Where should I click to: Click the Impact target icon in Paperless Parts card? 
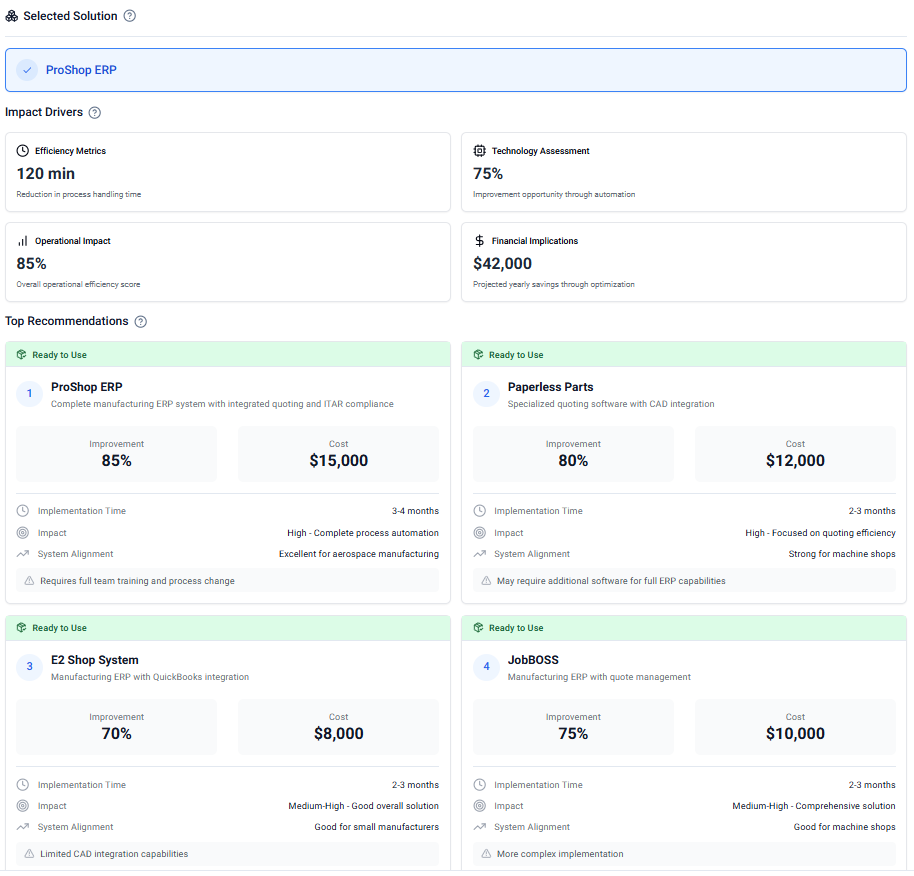tap(480, 533)
